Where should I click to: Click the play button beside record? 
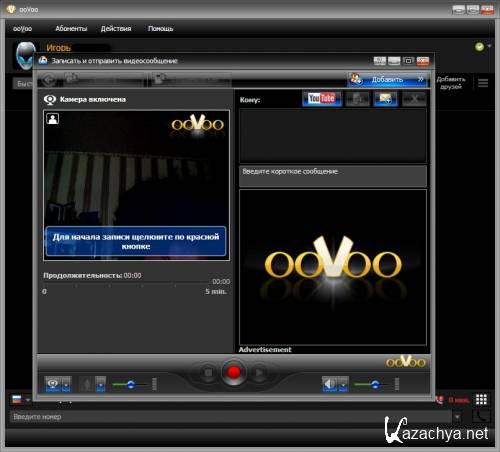pyautogui.click(x=259, y=372)
